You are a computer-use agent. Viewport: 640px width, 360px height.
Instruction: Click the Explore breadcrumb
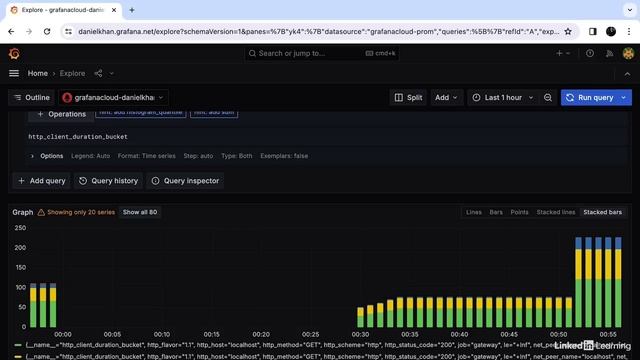coord(72,73)
